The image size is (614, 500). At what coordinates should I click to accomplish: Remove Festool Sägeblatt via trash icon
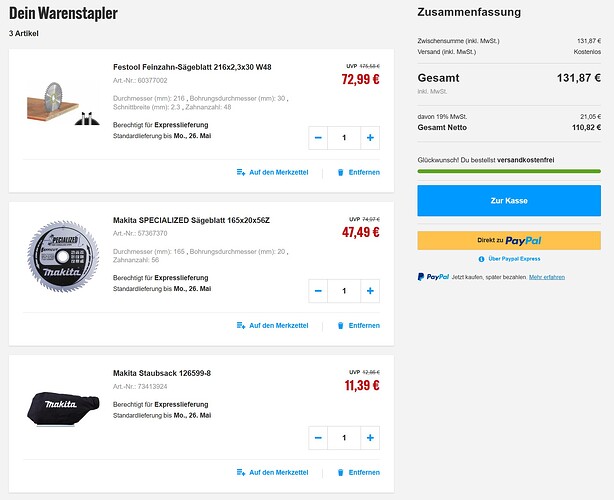coord(340,172)
